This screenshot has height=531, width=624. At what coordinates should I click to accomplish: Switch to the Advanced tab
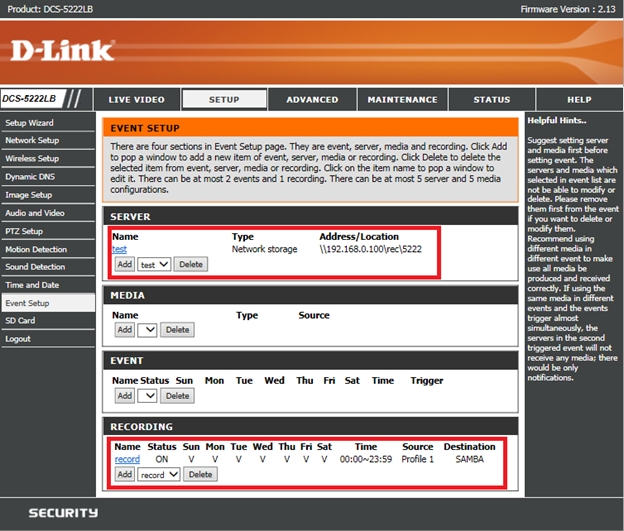(x=312, y=100)
